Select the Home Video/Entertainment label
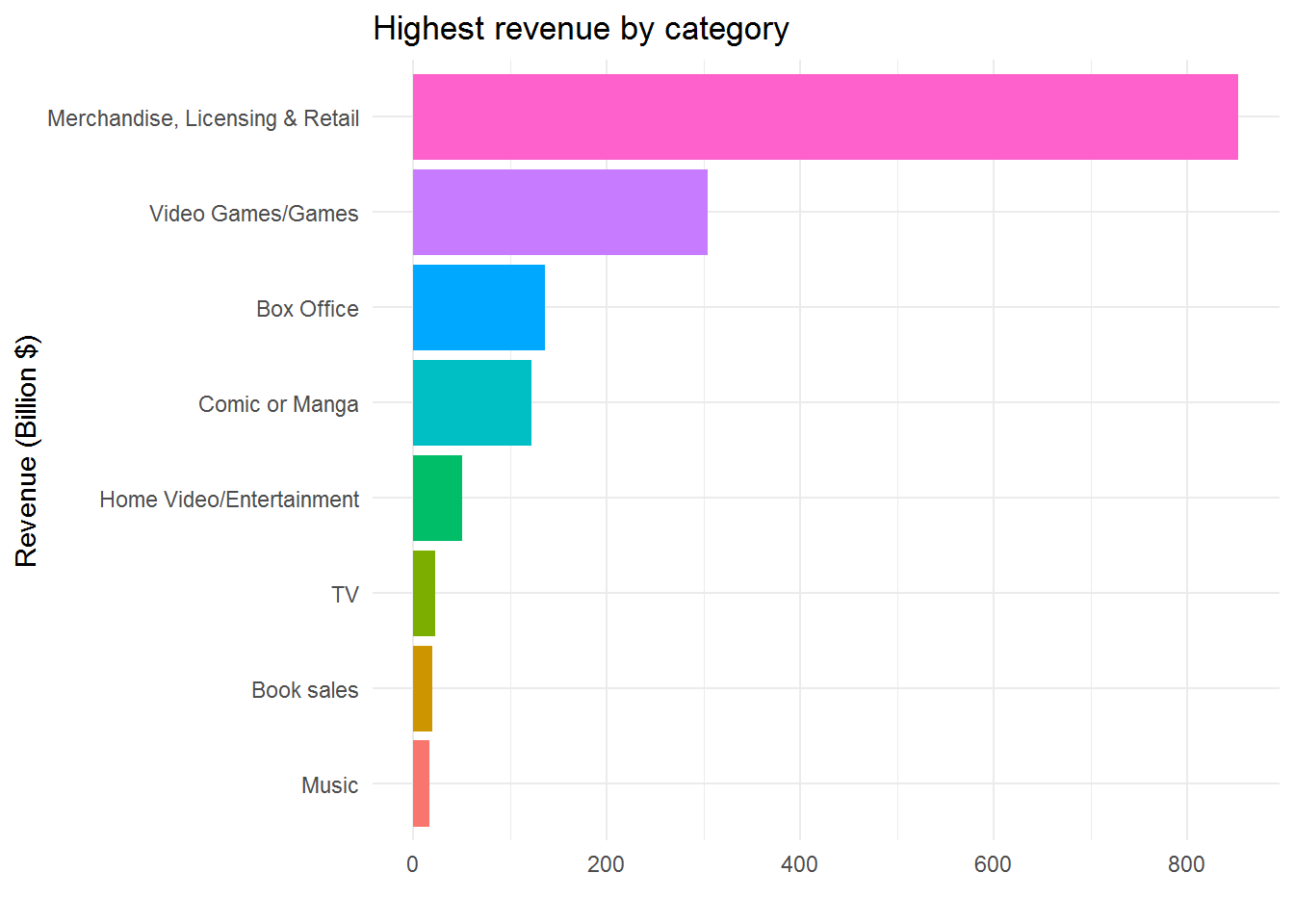Image resolution: width=1294 pixels, height=924 pixels. pyautogui.click(x=228, y=500)
